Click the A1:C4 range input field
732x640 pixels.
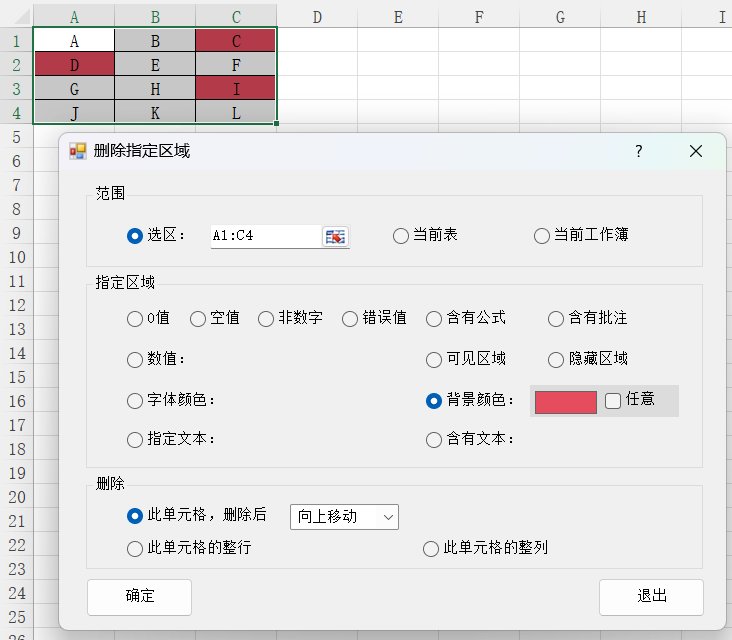click(266, 236)
